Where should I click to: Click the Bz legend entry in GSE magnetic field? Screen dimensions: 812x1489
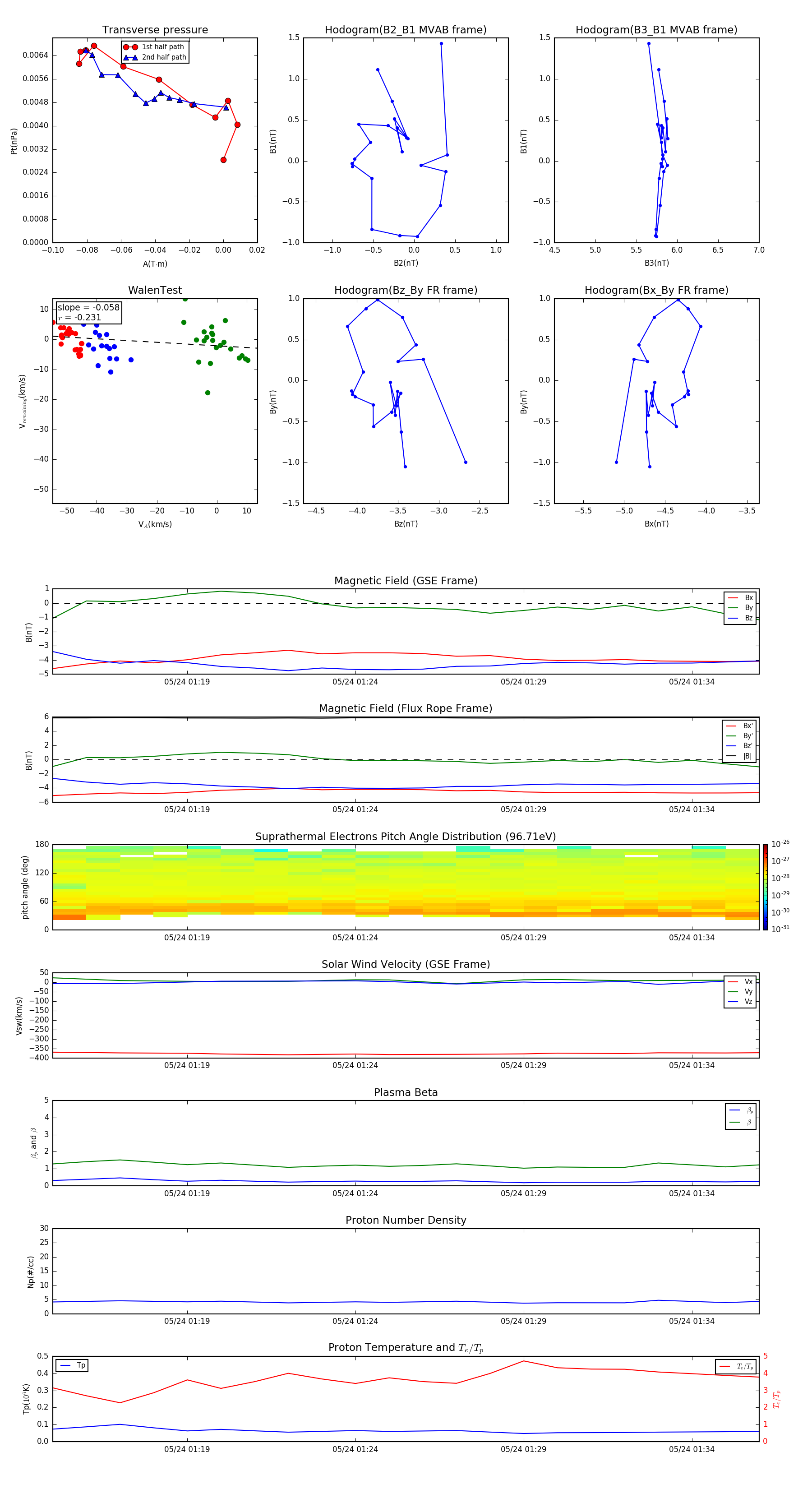[x=741, y=618]
